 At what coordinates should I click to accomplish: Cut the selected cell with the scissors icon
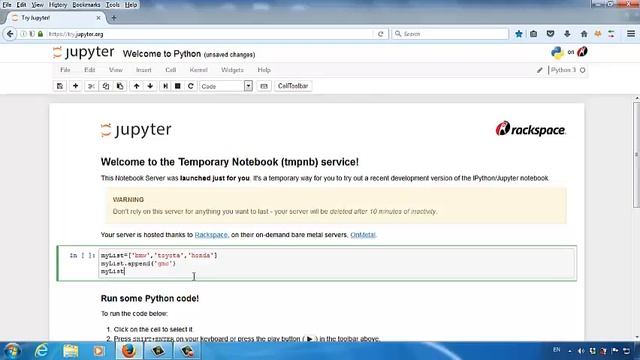(91, 86)
